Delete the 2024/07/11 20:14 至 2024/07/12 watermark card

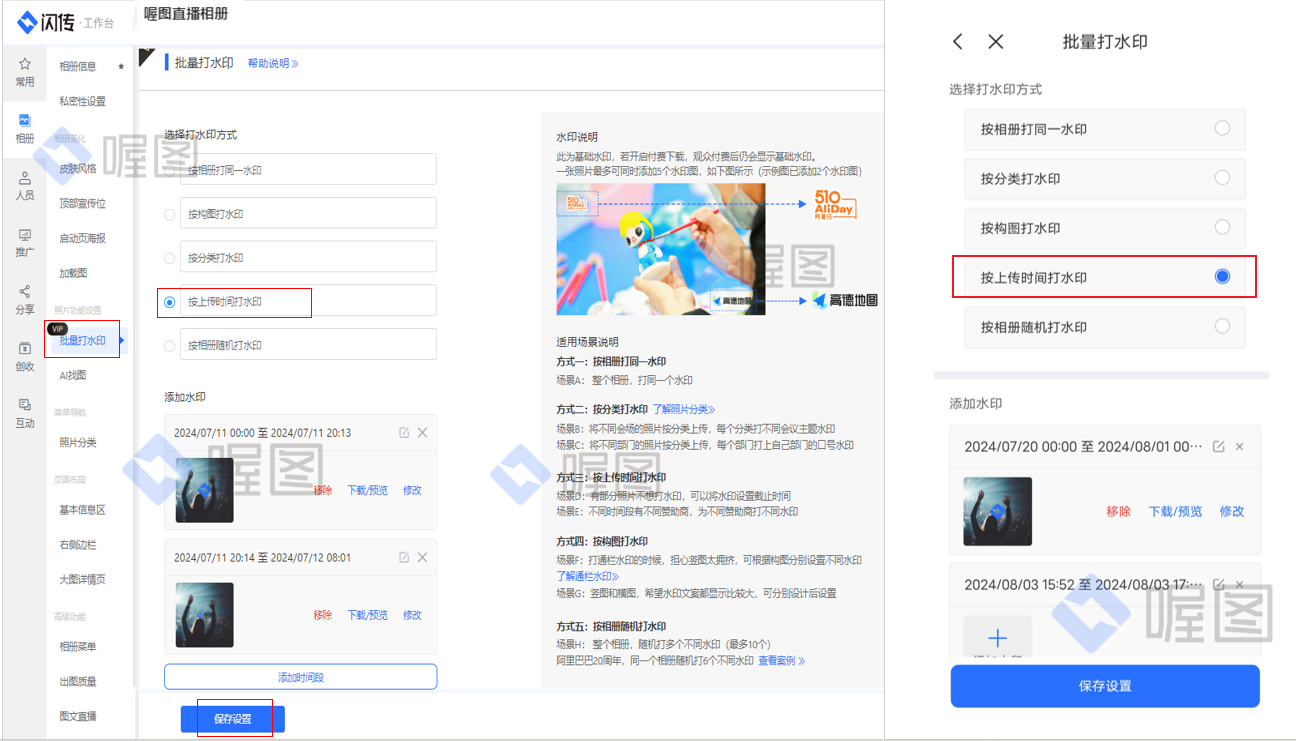pos(422,558)
